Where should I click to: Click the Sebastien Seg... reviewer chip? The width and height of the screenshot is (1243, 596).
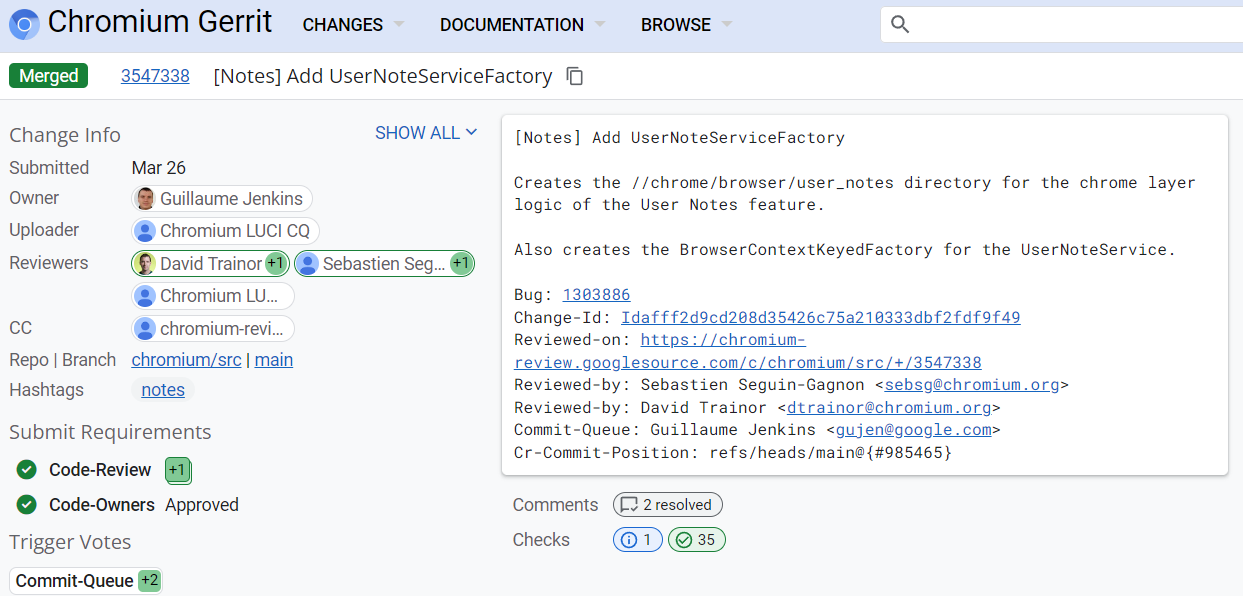tap(383, 264)
